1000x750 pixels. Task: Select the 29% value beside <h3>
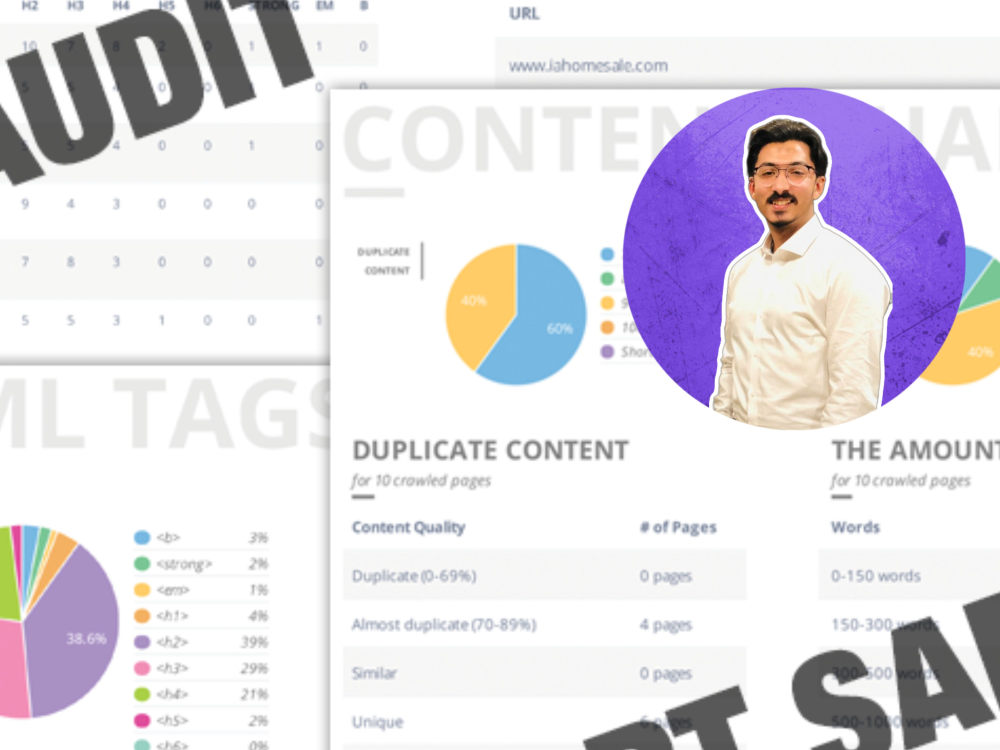[254, 668]
